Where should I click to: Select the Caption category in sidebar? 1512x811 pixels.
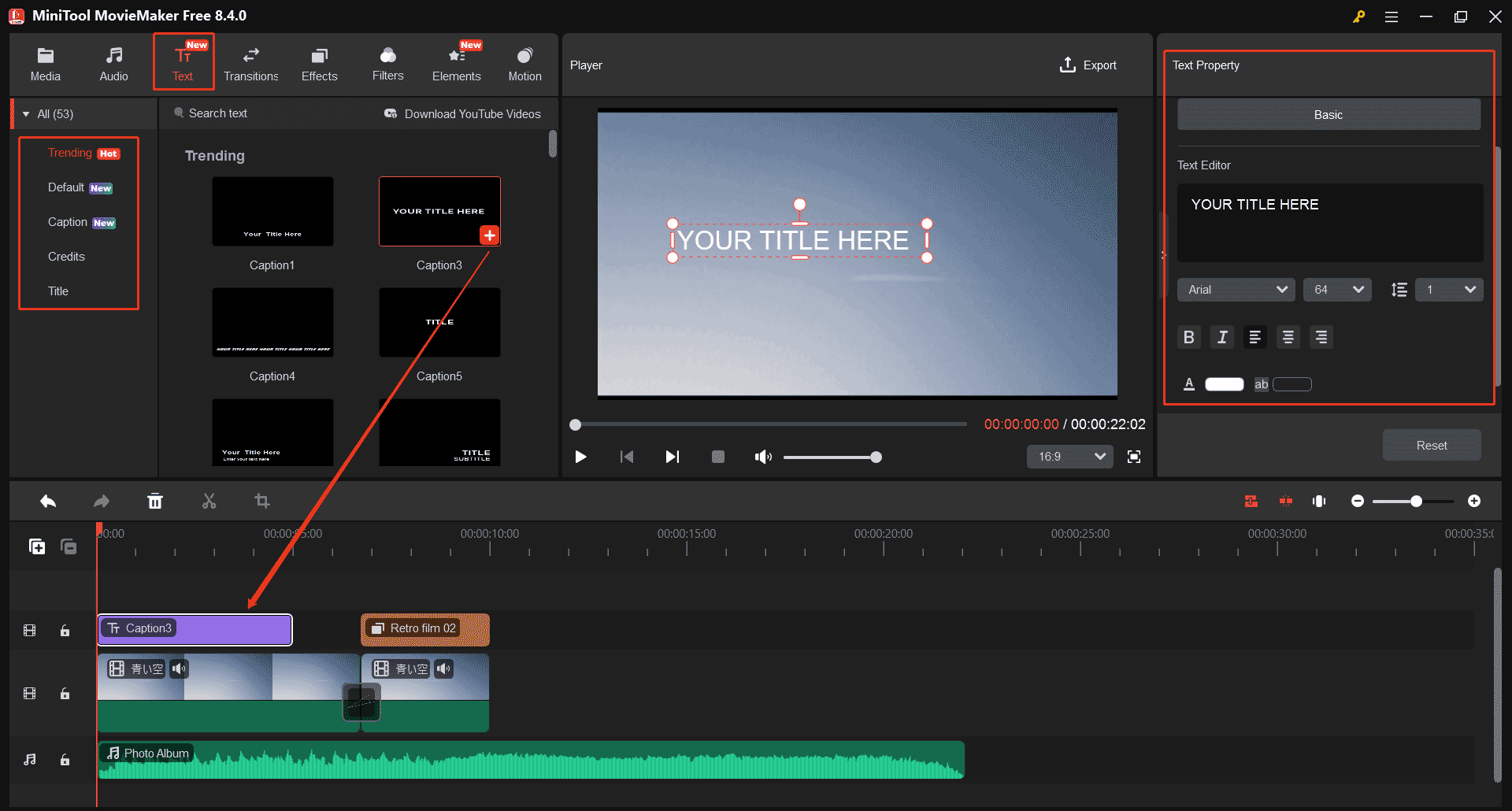point(69,222)
